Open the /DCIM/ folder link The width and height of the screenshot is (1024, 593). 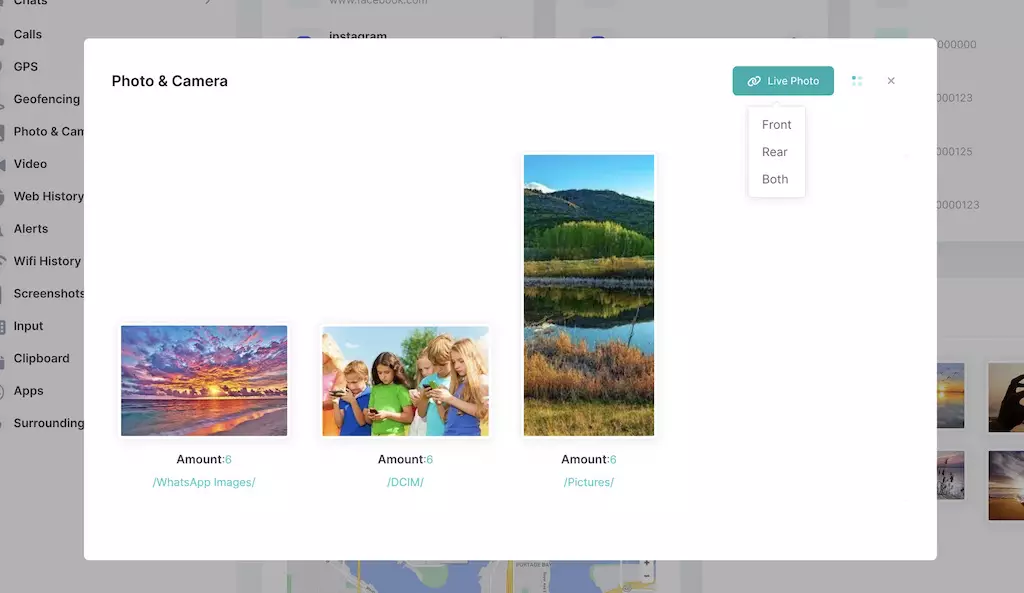point(405,482)
